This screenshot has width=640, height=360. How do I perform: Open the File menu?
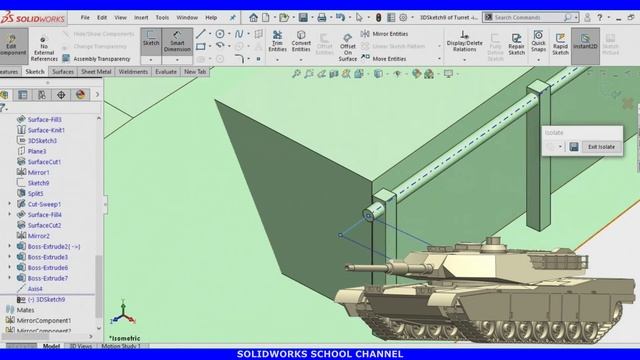pyautogui.click(x=85, y=18)
